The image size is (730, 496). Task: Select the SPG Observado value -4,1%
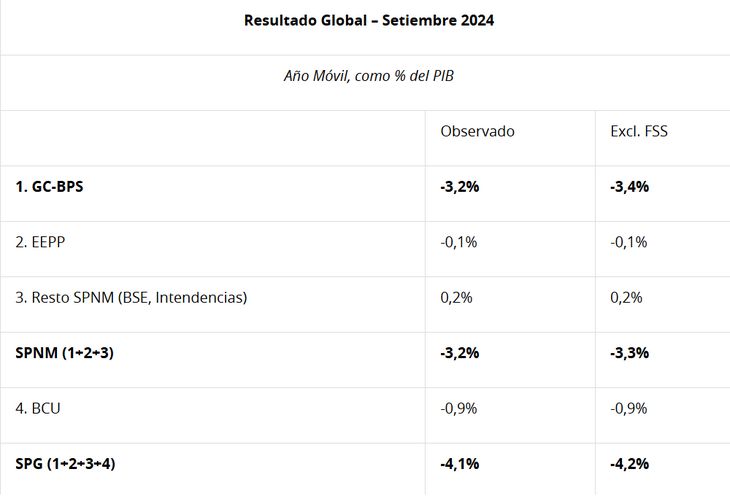tap(460, 464)
